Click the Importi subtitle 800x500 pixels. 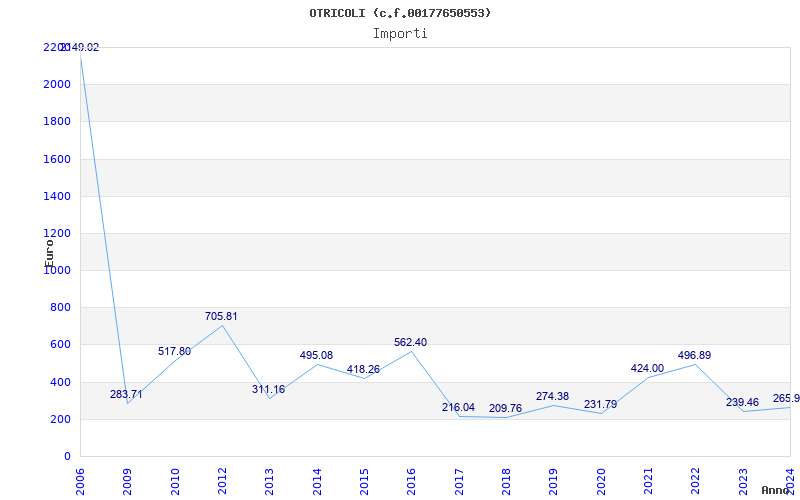(400, 34)
